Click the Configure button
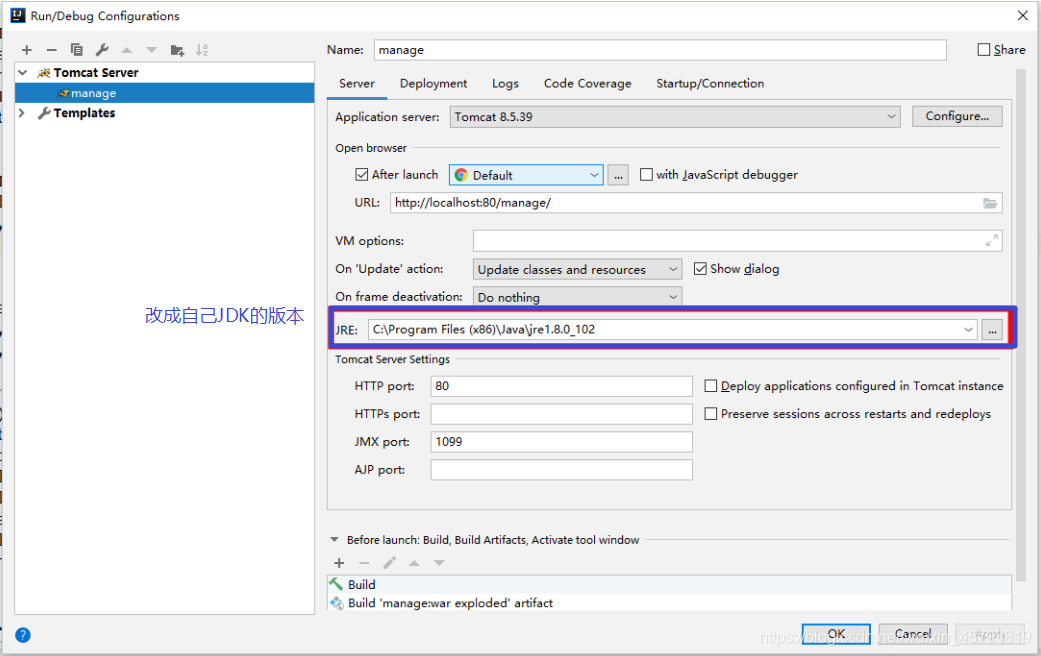Screen dimensions: 1041x656 (x=956, y=116)
